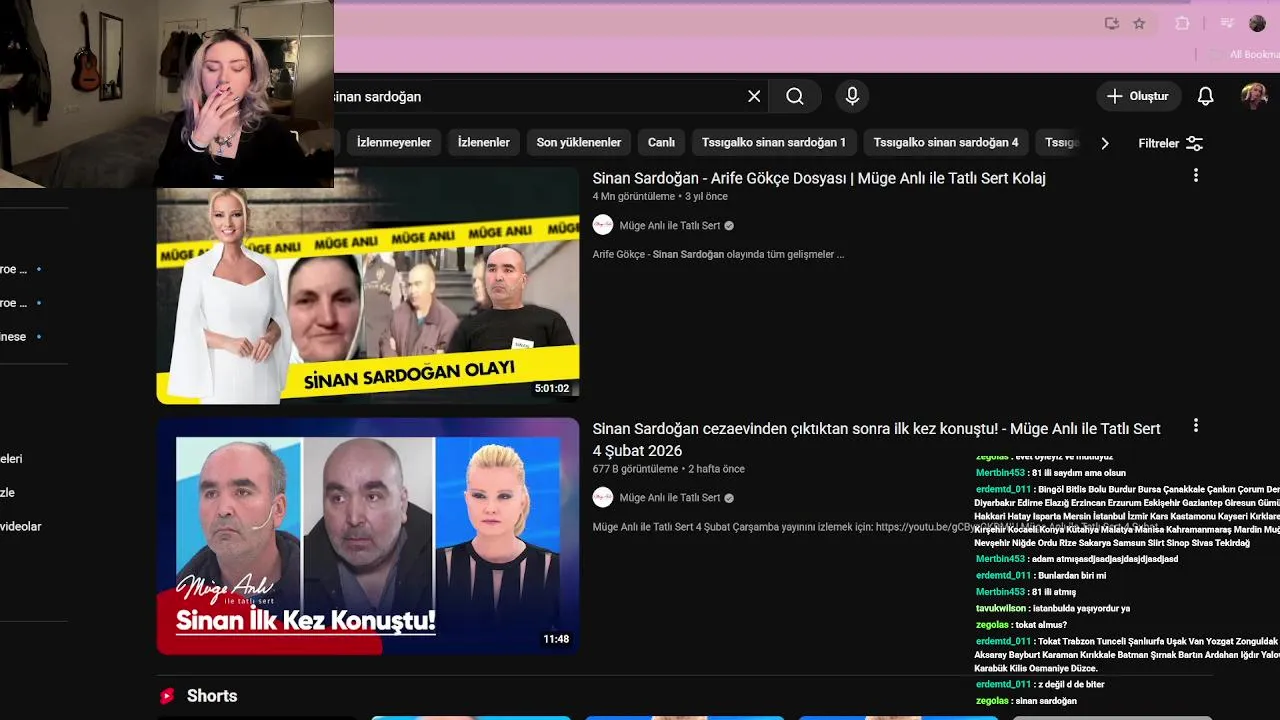Click the install app icon in address bar
This screenshot has width=1280, height=720.
coord(1111,24)
